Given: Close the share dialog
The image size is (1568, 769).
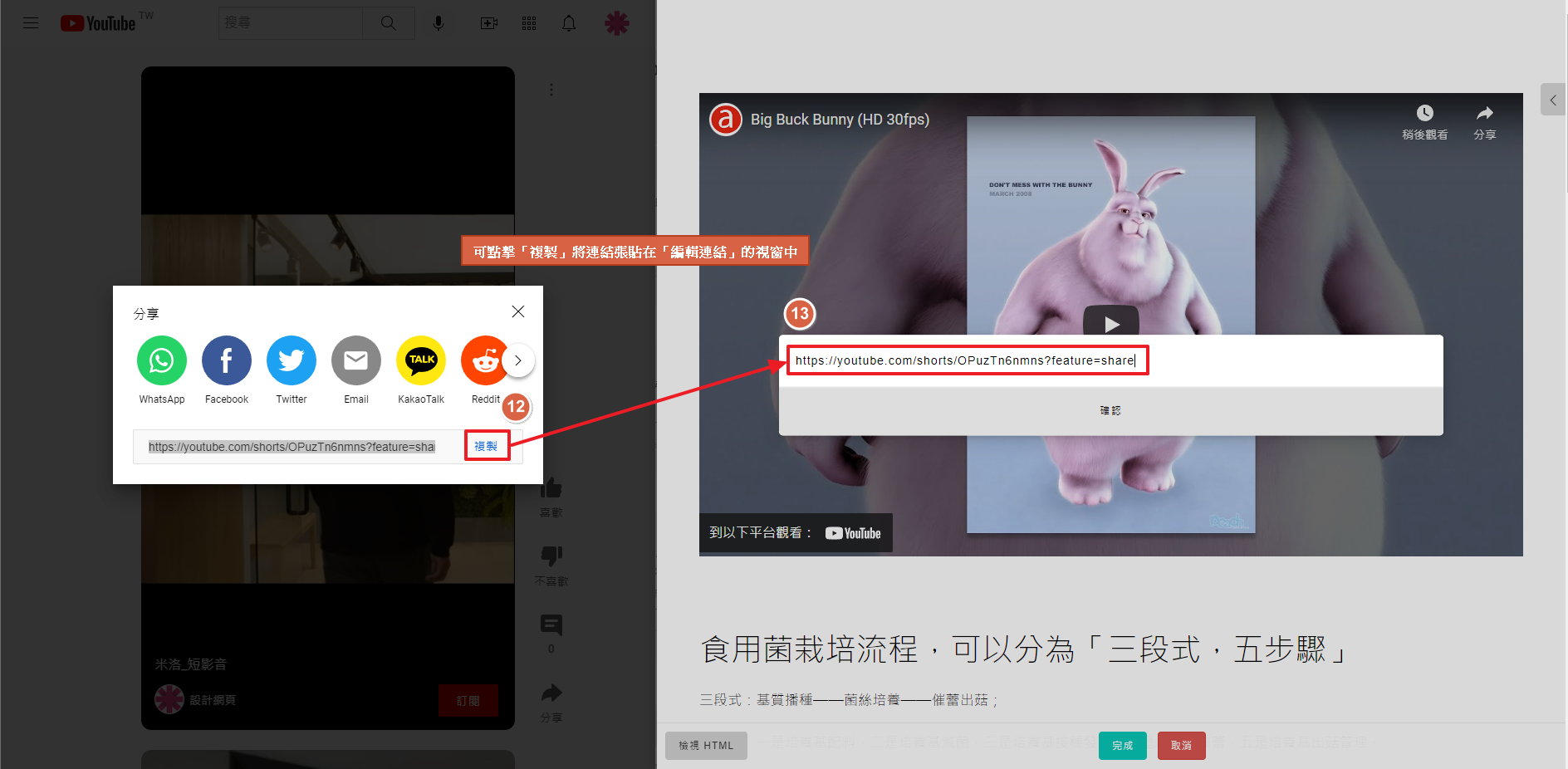Looking at the screenshot, I should coord(518,311).
